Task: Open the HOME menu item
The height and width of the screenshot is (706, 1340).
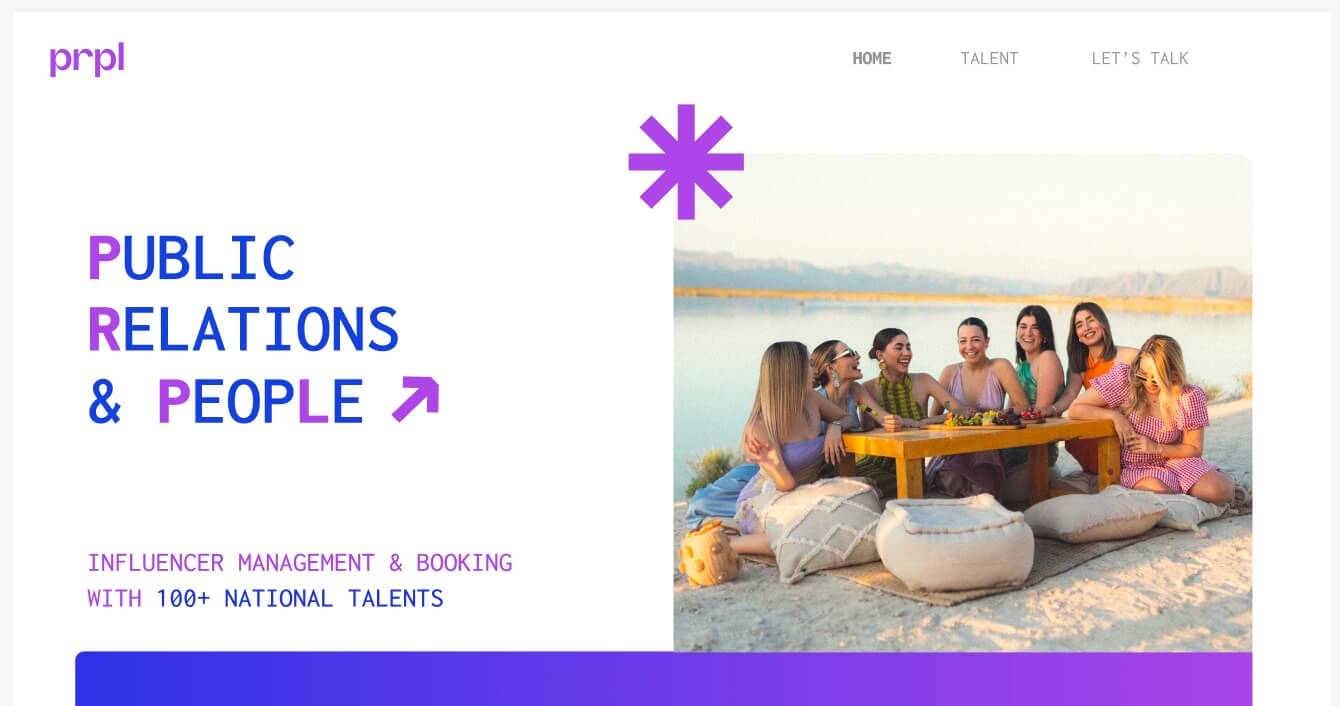Action: point(871,58)
